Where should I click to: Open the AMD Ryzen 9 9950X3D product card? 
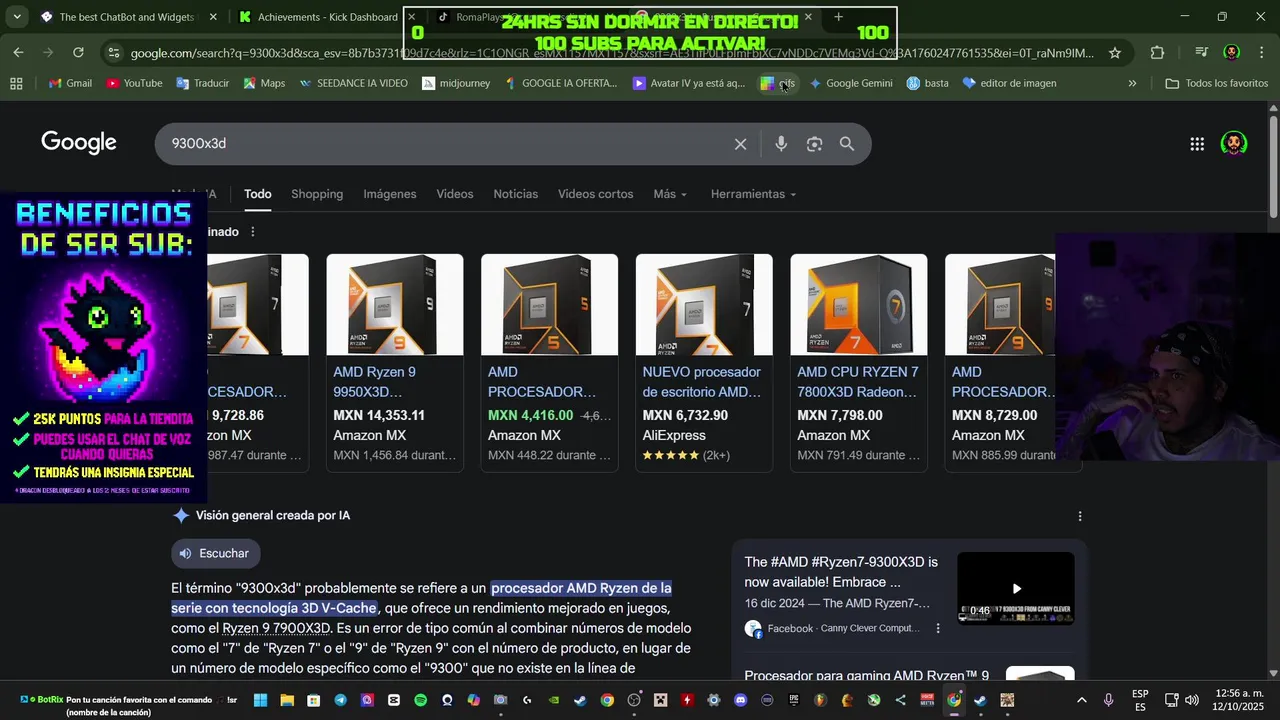point(395,362)
